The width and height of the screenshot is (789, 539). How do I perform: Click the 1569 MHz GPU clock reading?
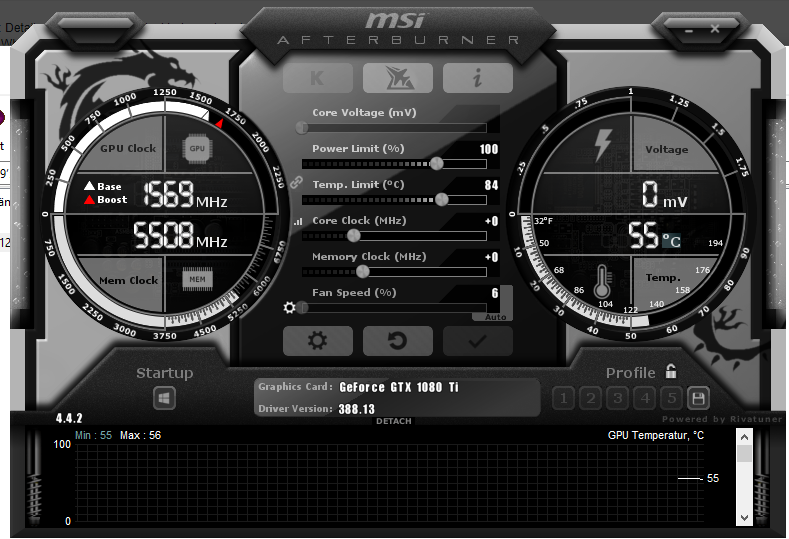[186, 194]
